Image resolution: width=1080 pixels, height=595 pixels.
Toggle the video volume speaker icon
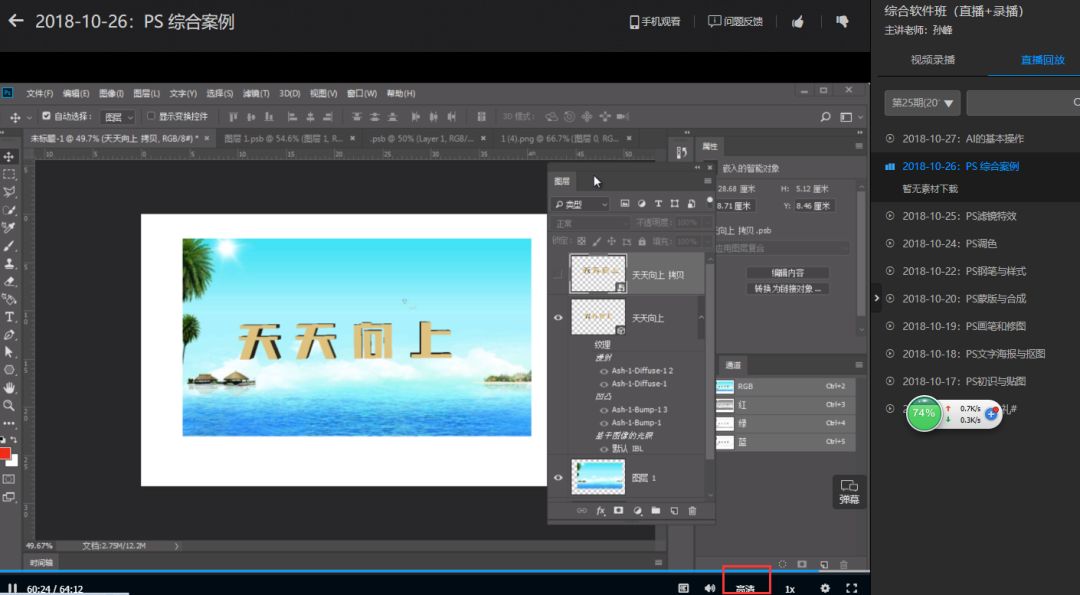pos(710,588)
